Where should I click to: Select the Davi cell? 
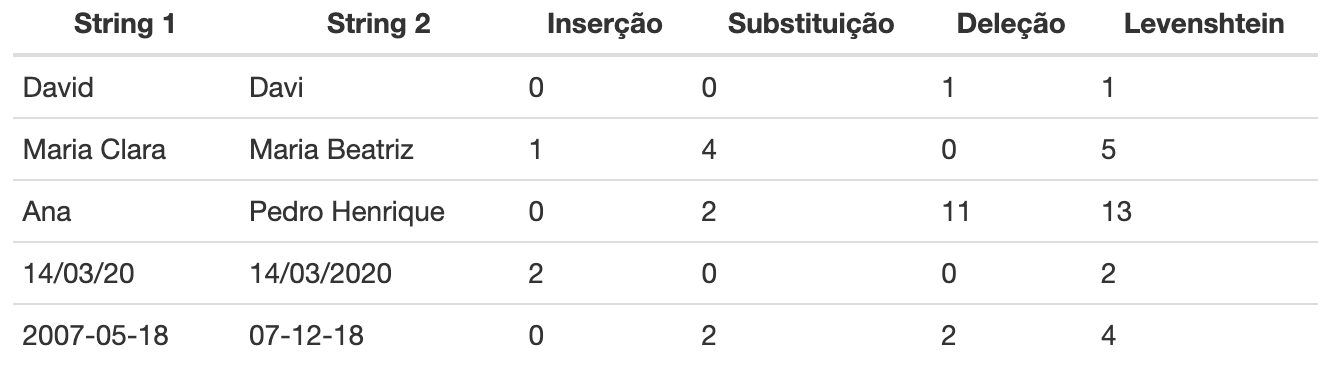[276, 88]
